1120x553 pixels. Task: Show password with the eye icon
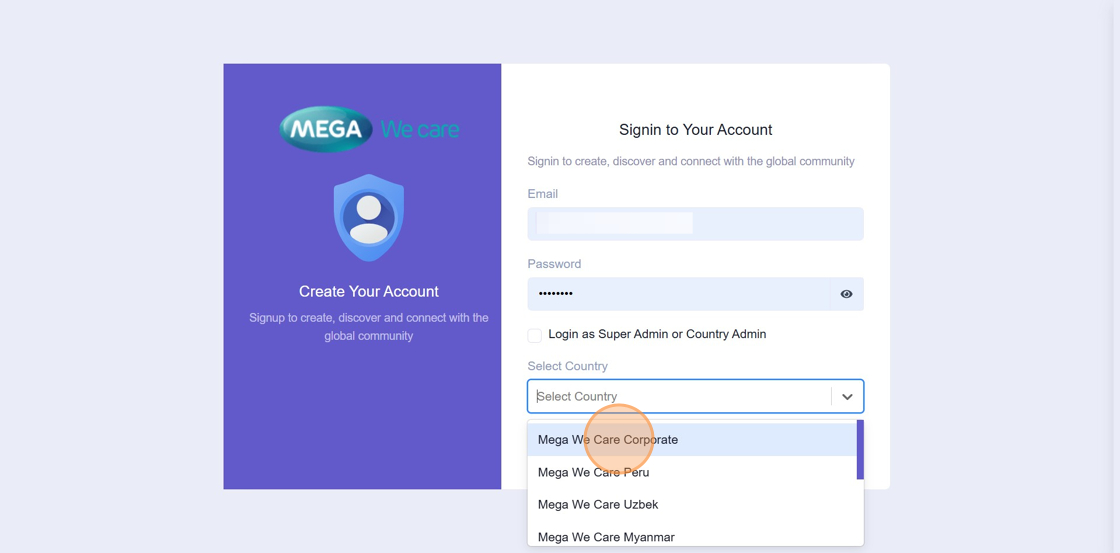click(x=846, y=294)
